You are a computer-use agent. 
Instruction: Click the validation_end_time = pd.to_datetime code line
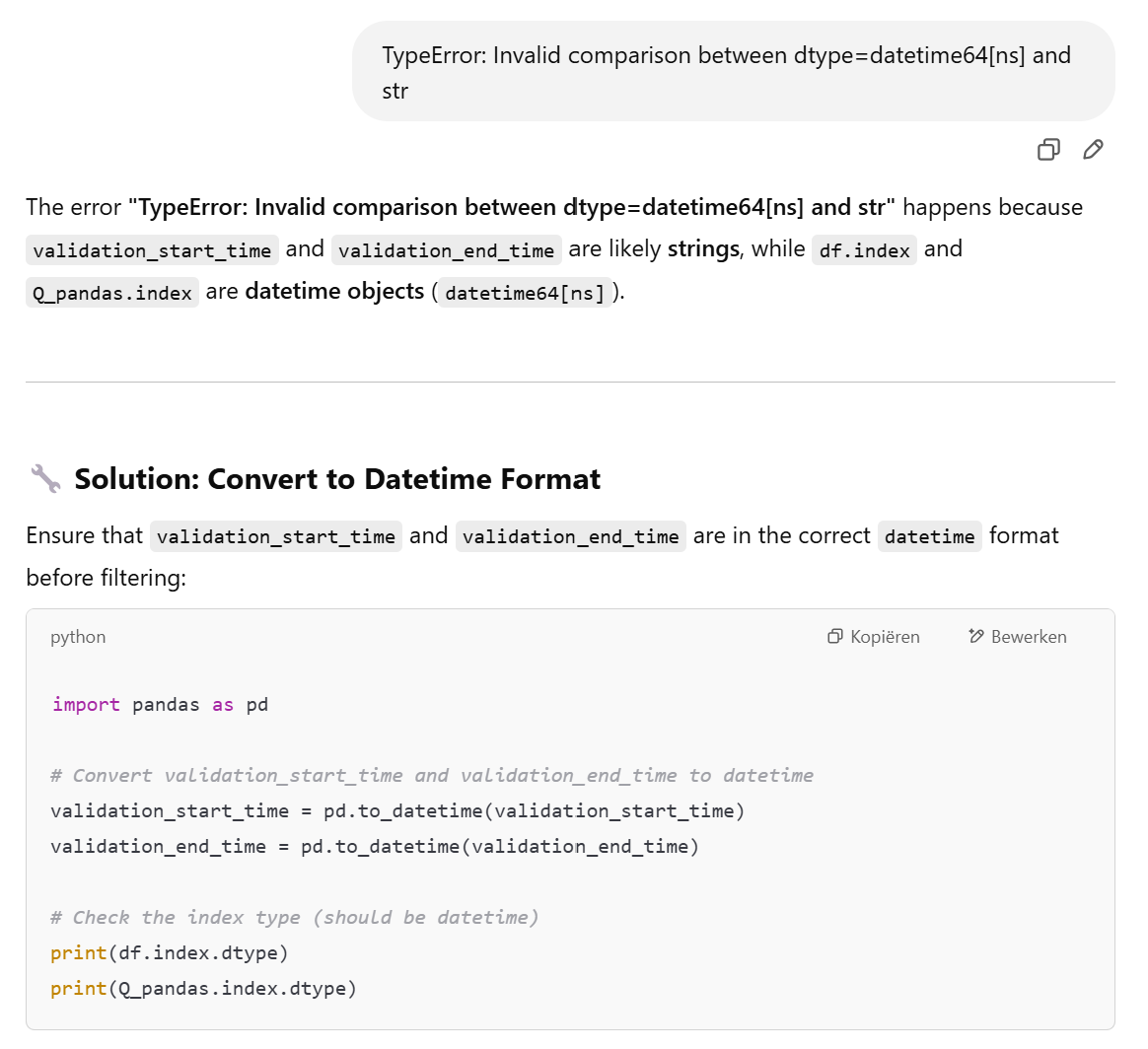[x=375, y=846]
